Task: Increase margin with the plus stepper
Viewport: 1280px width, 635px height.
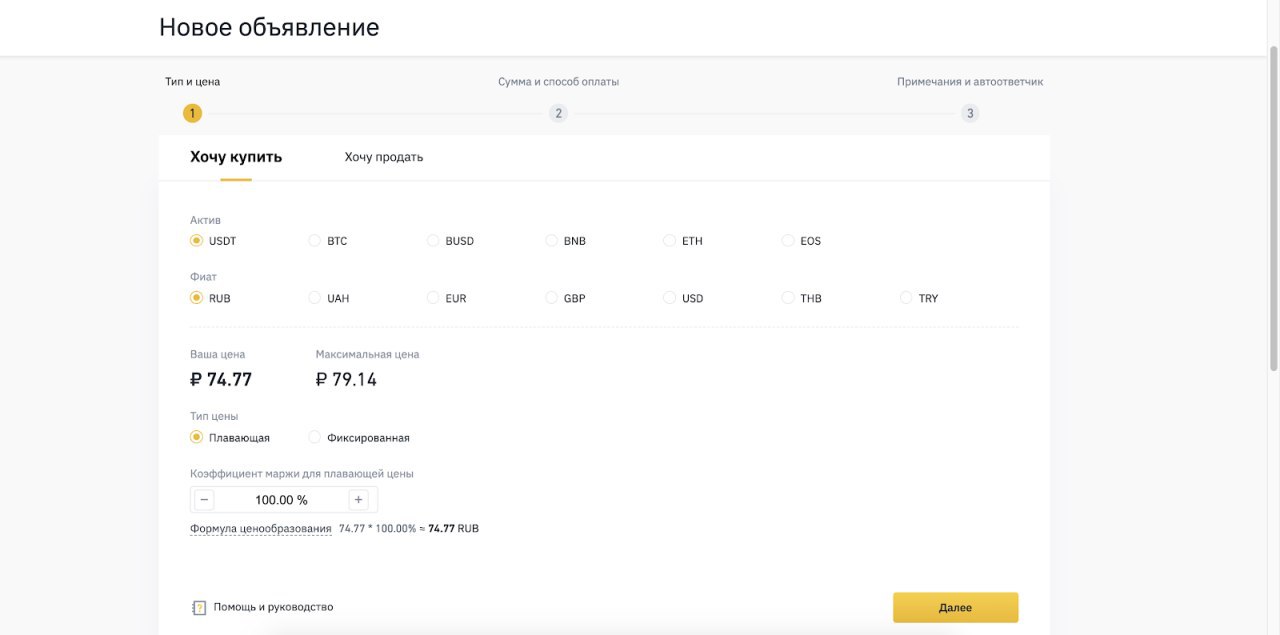Action: 358,499
